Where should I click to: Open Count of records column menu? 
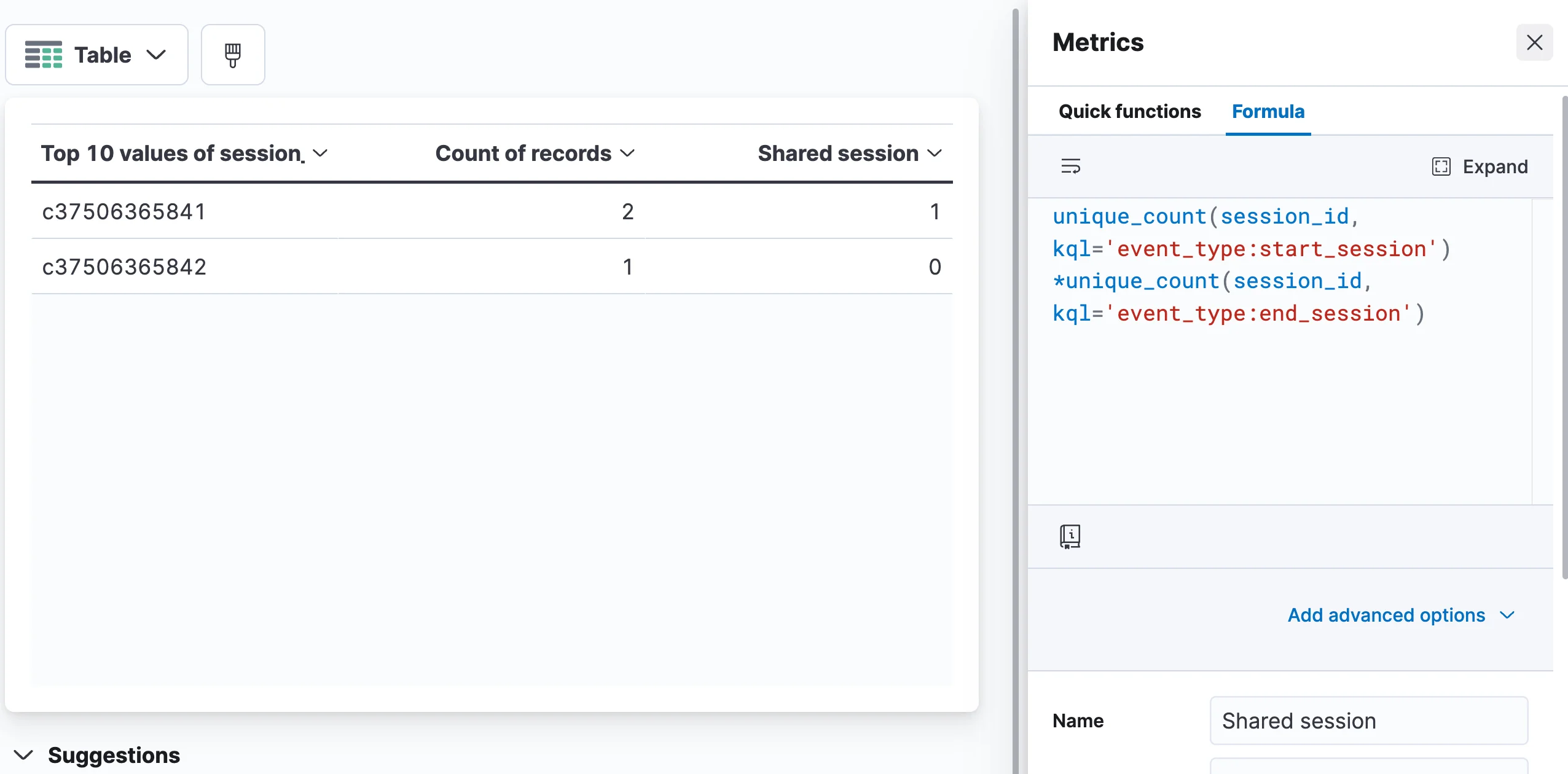click(x=627, y=153)
